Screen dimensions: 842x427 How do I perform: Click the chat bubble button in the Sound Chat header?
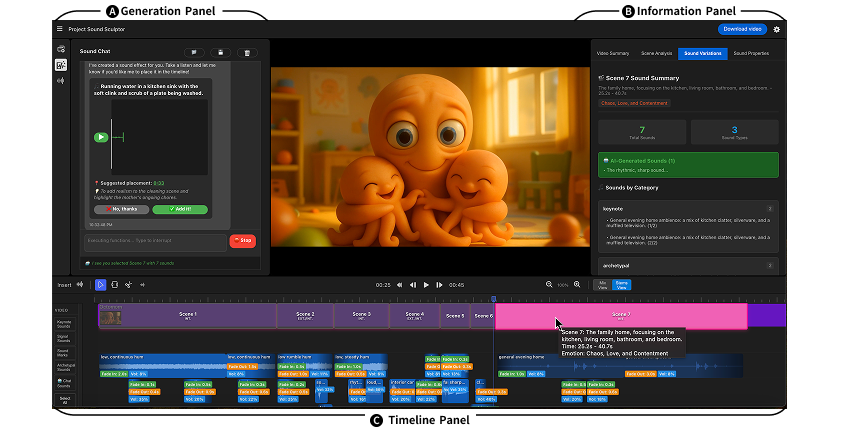[194, 53]
